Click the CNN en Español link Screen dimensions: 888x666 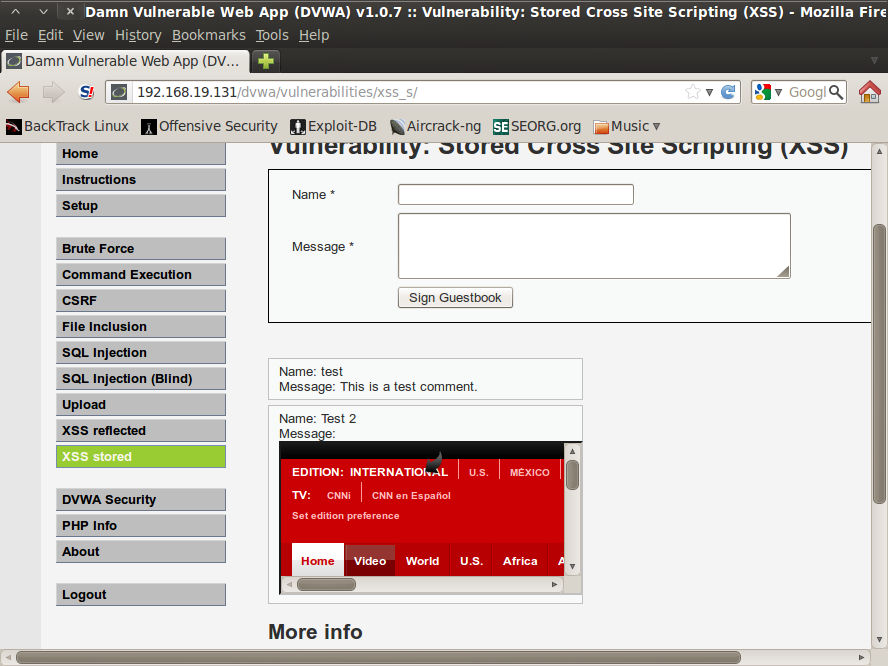click(411, 496)
